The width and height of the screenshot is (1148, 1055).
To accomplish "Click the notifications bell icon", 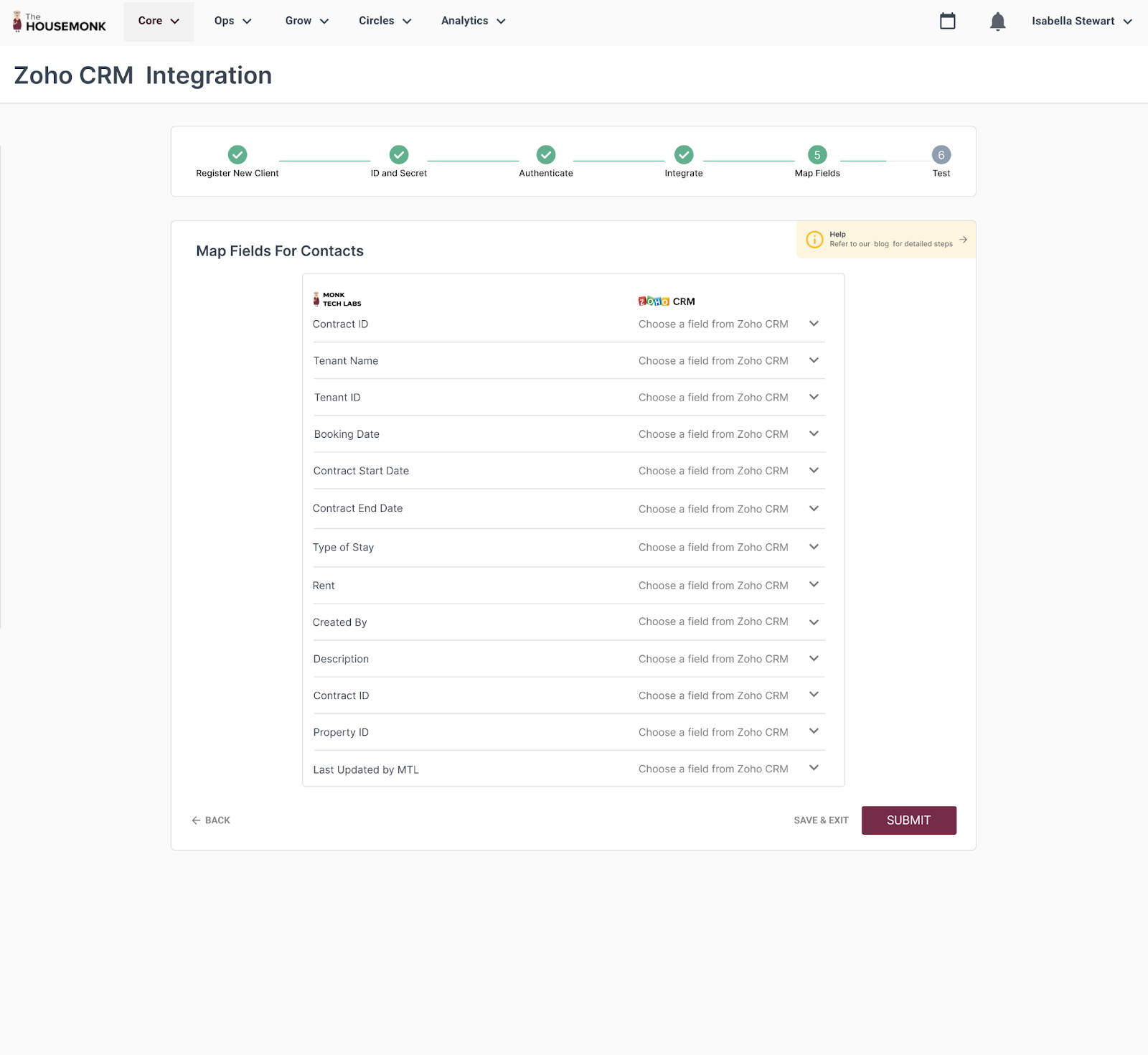I will (997, 22).
